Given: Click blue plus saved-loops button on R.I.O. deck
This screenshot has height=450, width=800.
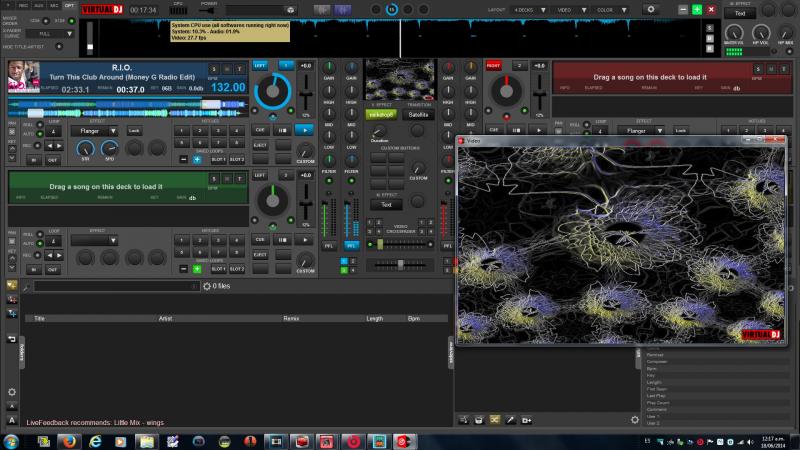Looking at the screenshot, I should (197, 160).
